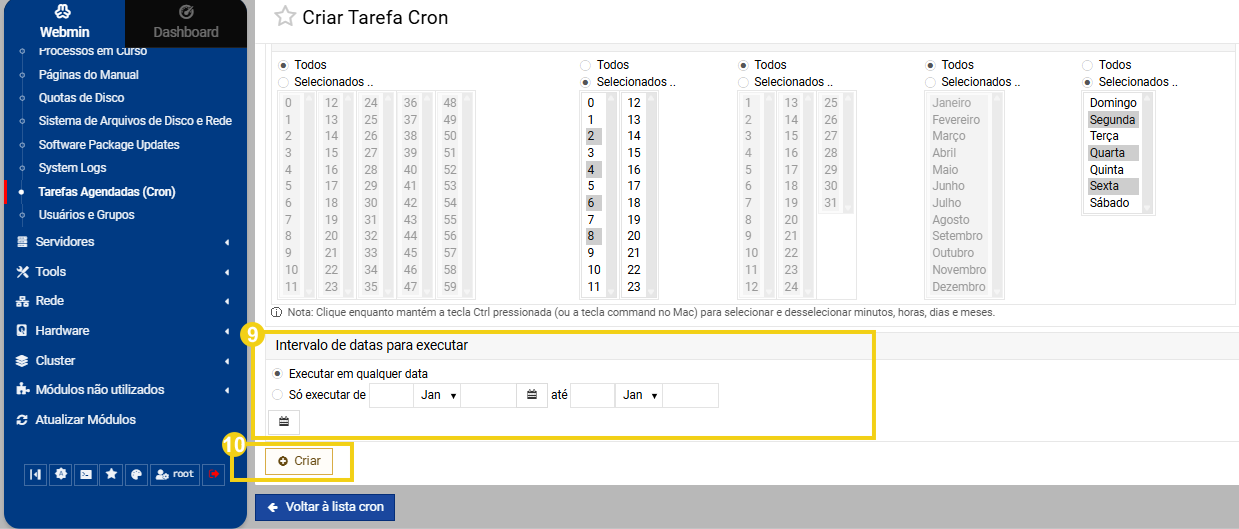Expand 'Módulos não utilizados' category
The image size is (1239, 529).
tap(123, 390)
